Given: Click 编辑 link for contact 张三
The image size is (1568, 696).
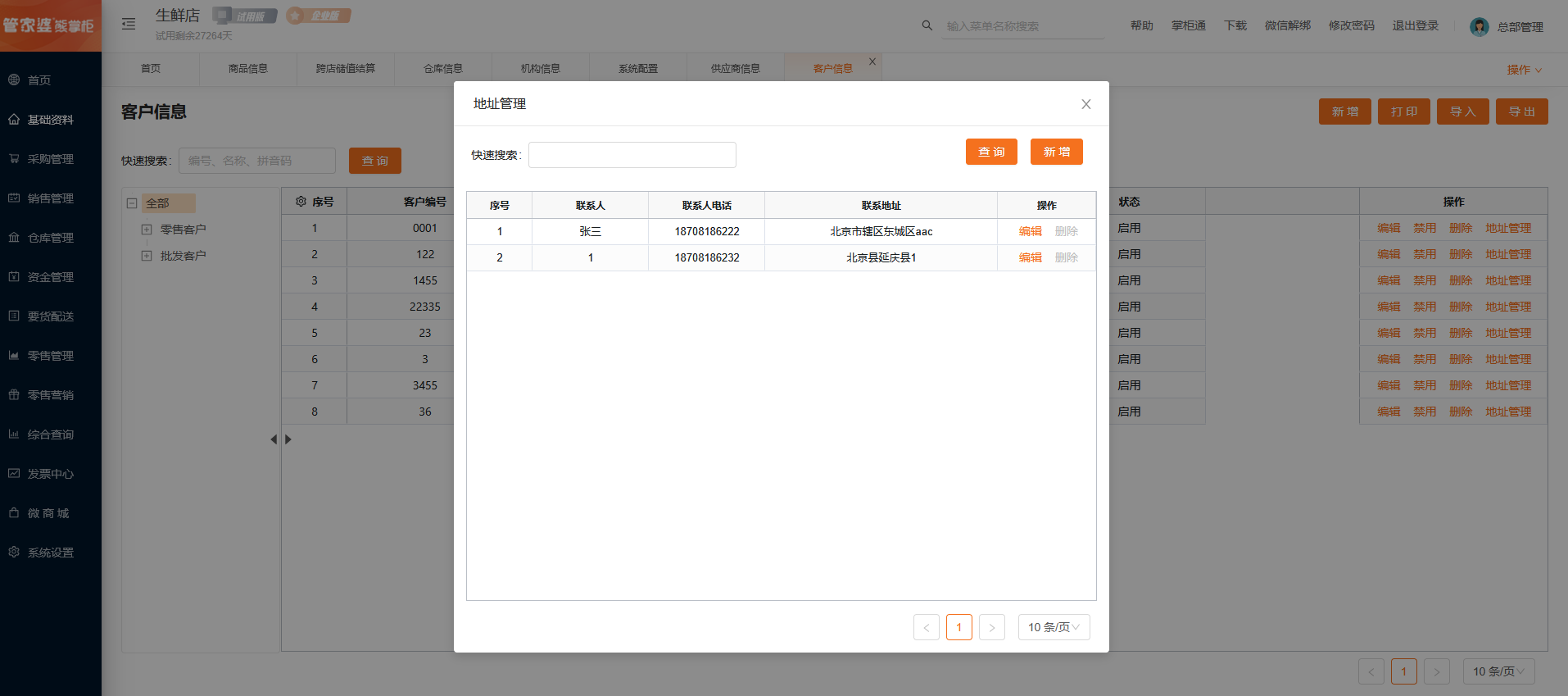Looking at the screenshot, I should pyautogui.click(x=1030, y=231).
